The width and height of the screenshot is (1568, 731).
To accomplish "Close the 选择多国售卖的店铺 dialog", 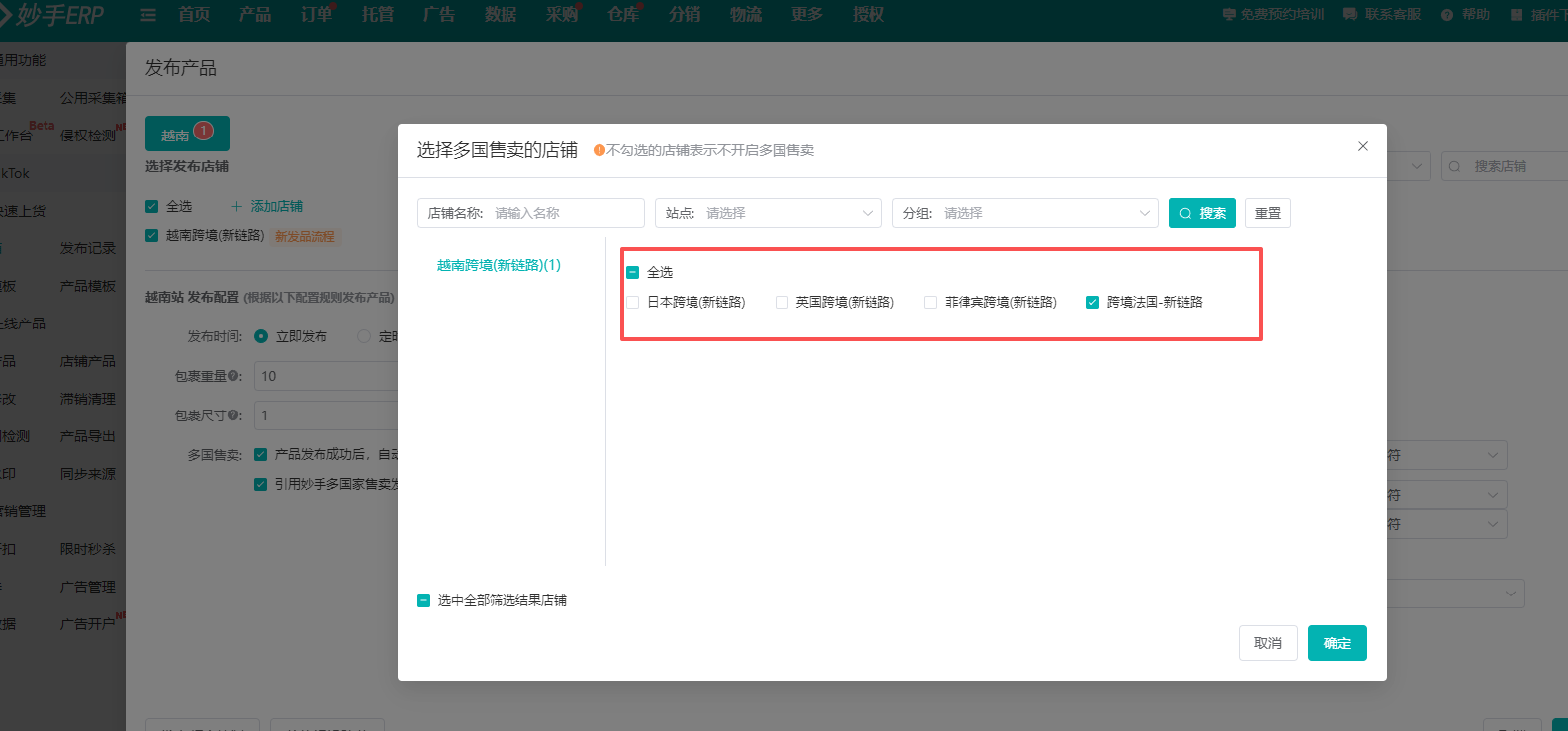I will point(1362,146).
